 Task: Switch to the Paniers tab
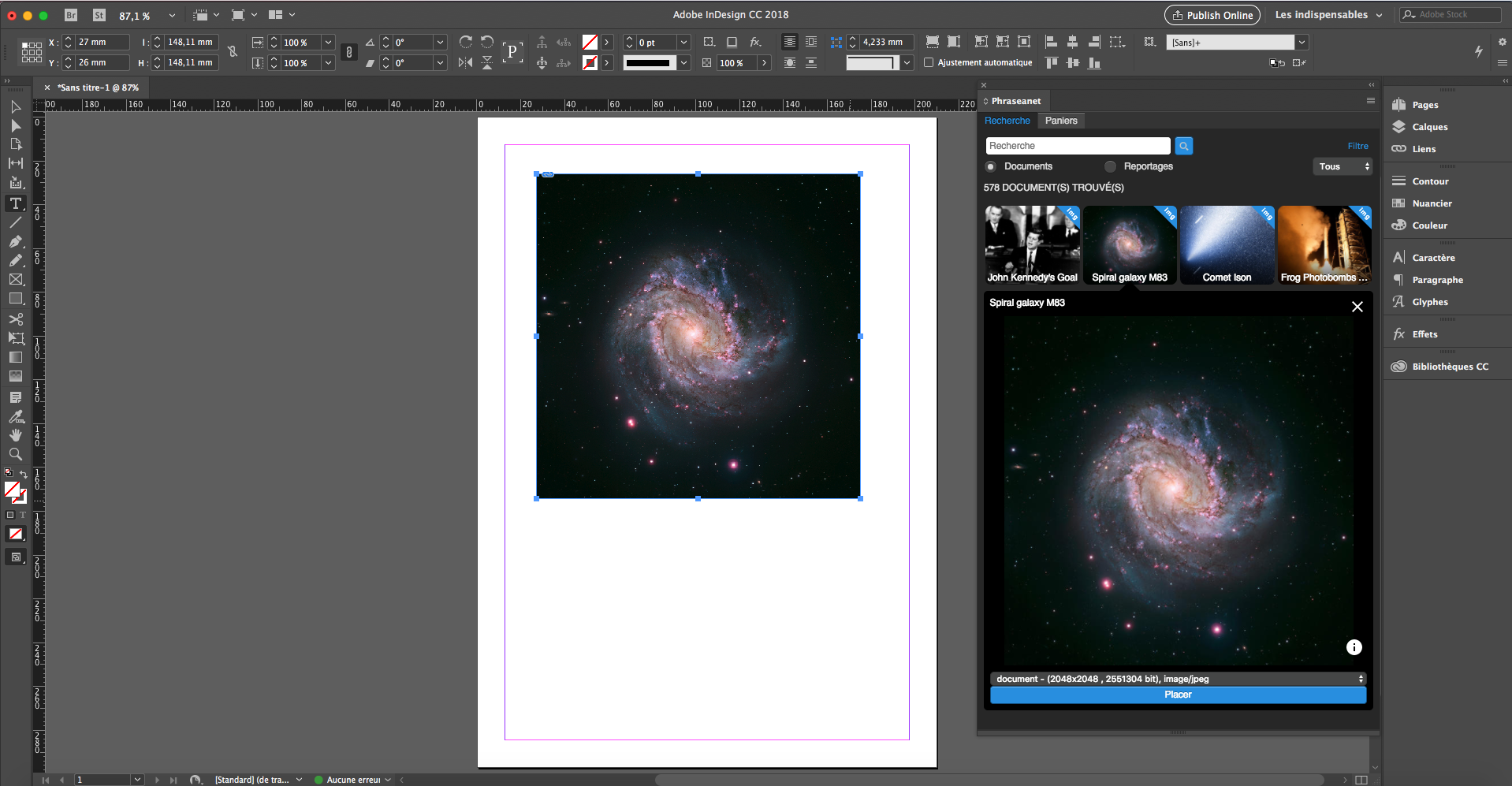[1061, 121]
